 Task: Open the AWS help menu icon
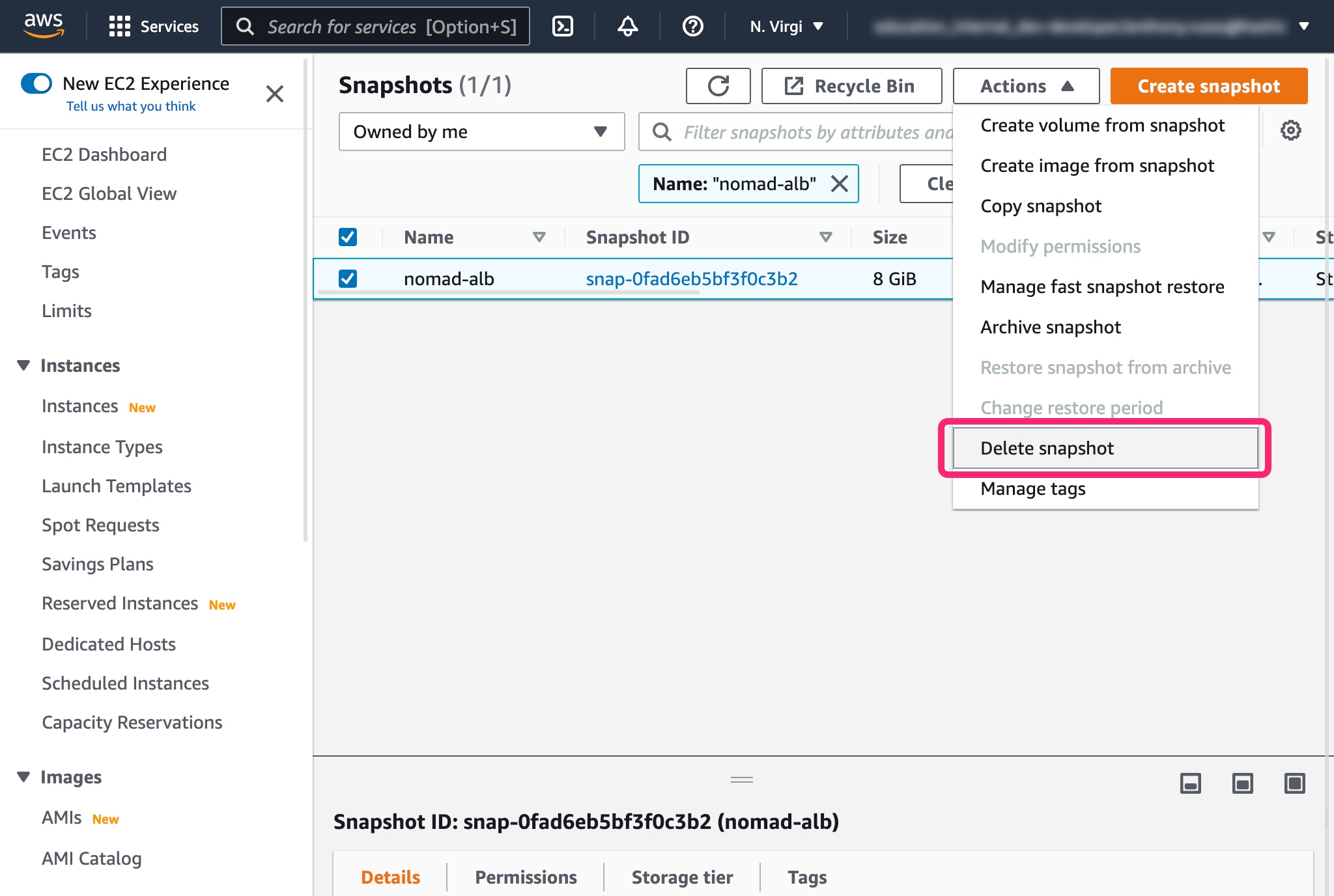click(x=692, y=26)
